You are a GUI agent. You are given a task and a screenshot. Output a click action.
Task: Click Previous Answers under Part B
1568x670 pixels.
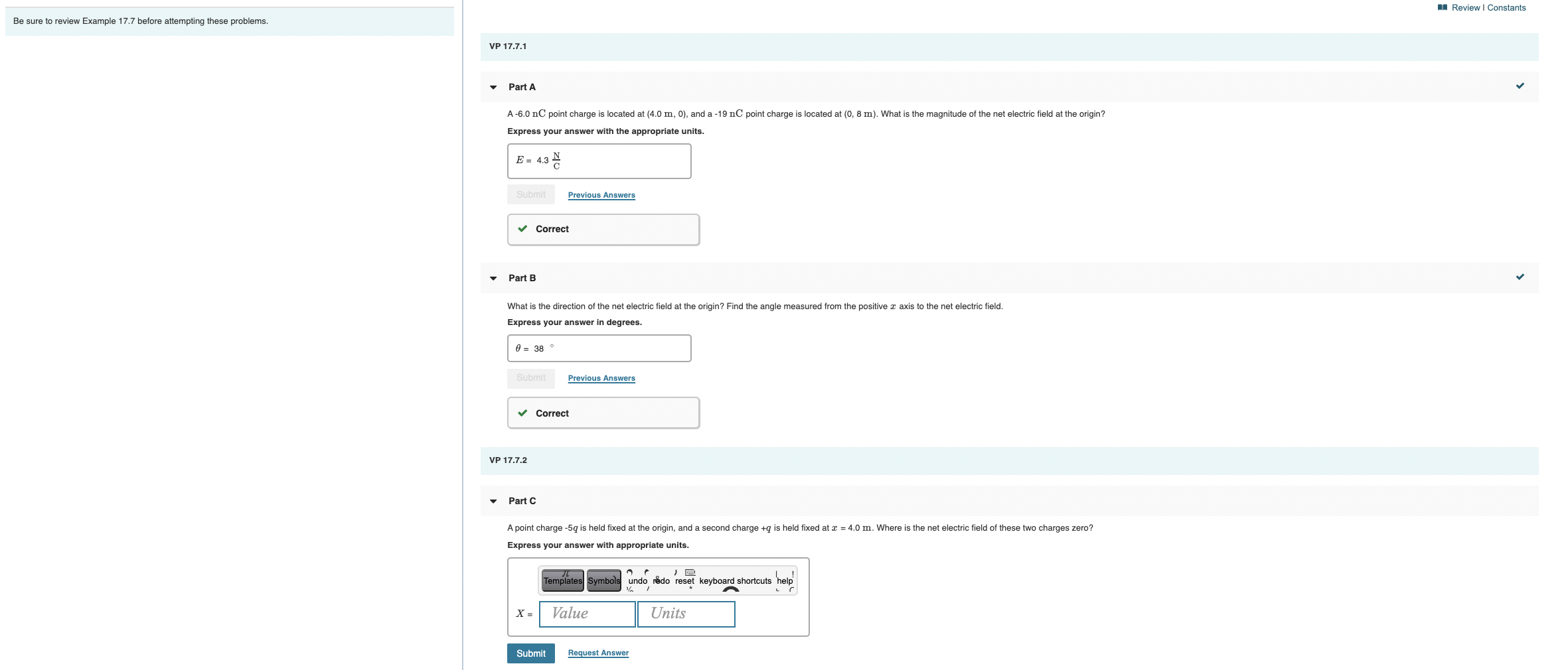[x=601, y=377]
